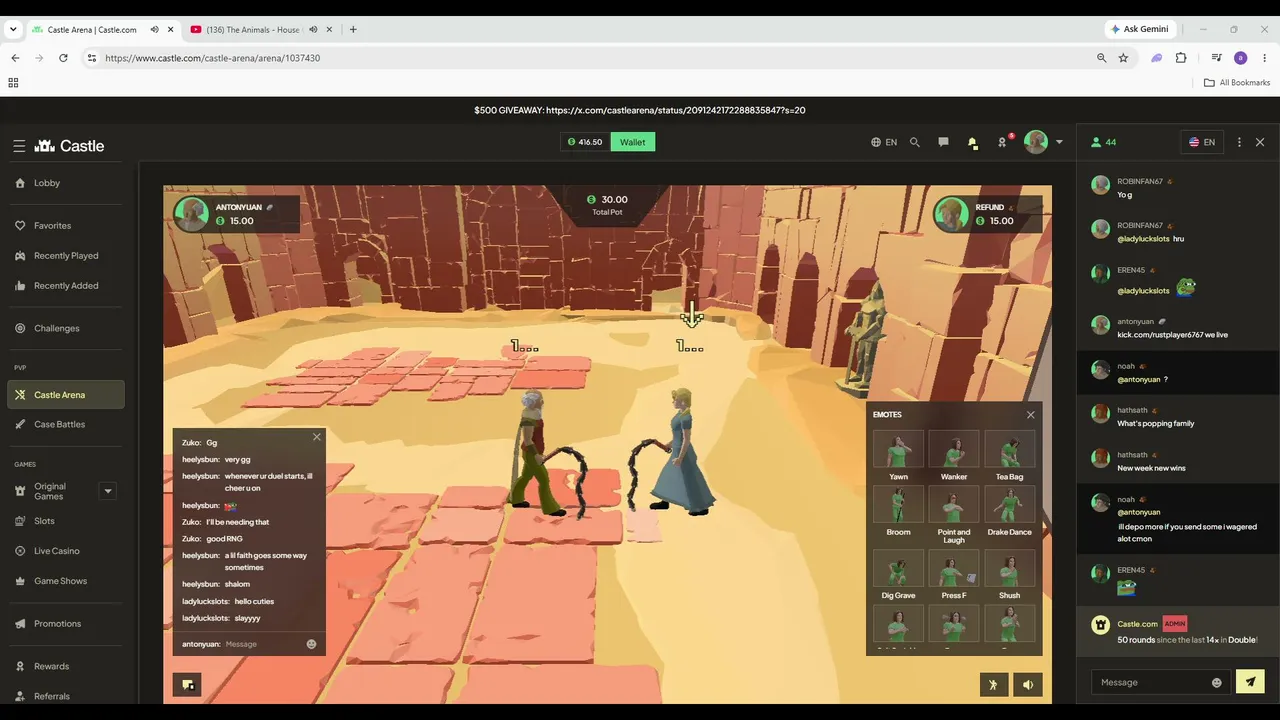The image size is (1280, 720).
Task: Close the in-game duel chat box
Action: 317,437
